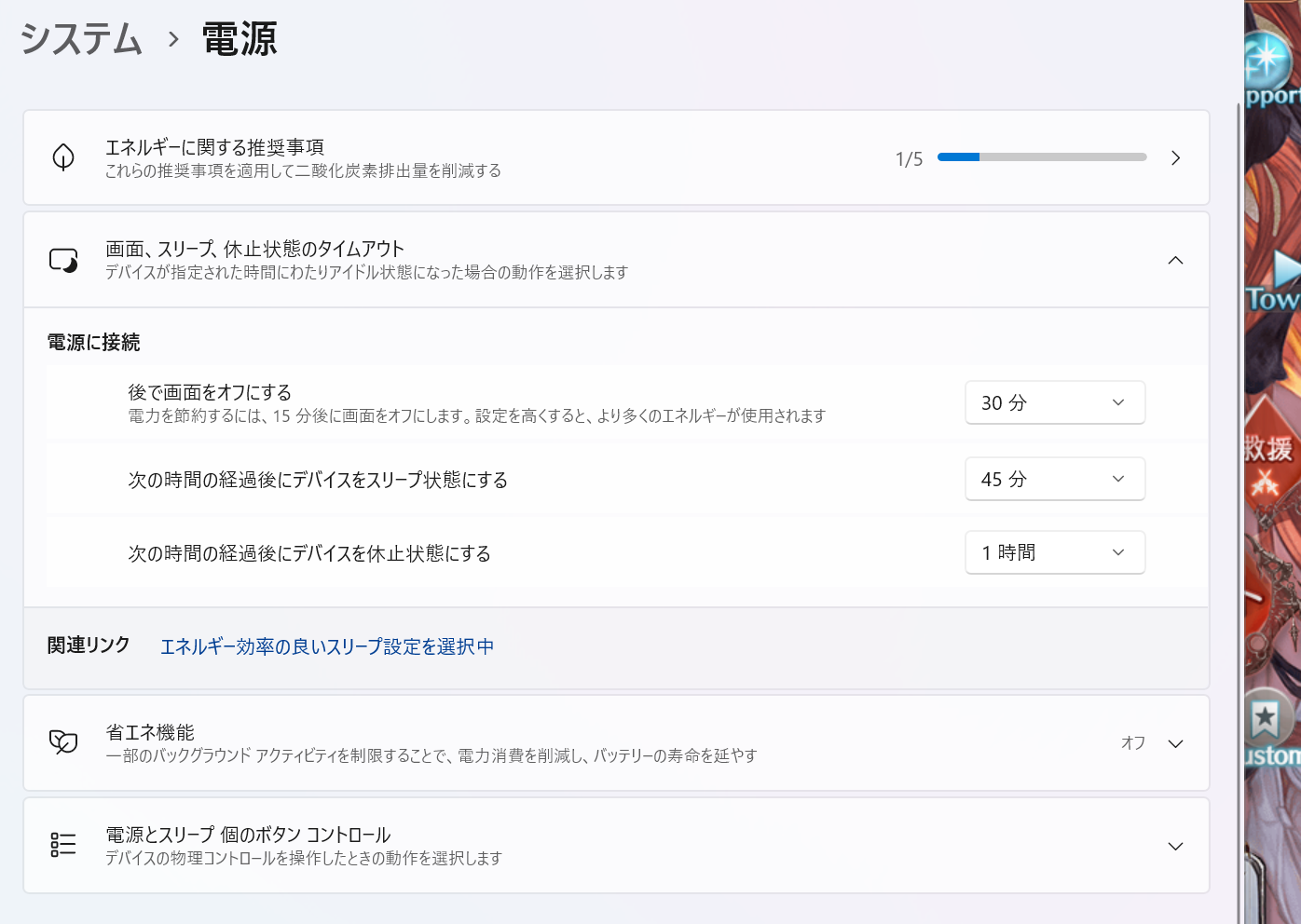Click the 省エネ機能 energy saver leaf icon
The image size is (1301, 924).
tap(63, 742)
